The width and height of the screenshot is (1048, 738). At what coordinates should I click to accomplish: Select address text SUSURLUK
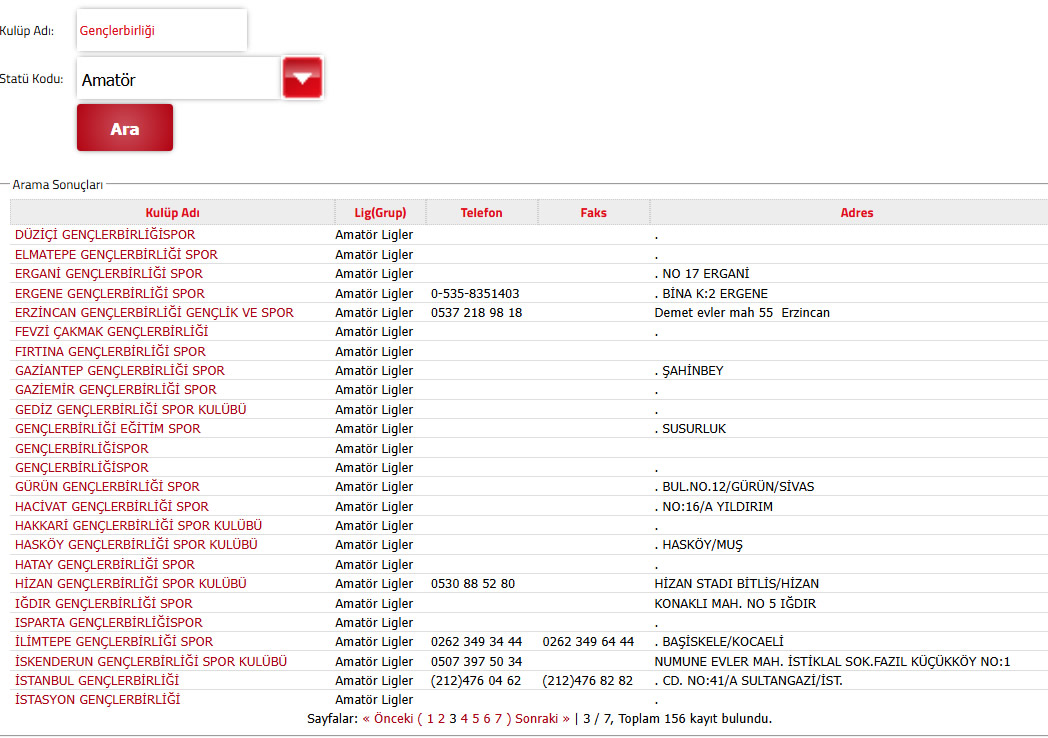point(694,428)
